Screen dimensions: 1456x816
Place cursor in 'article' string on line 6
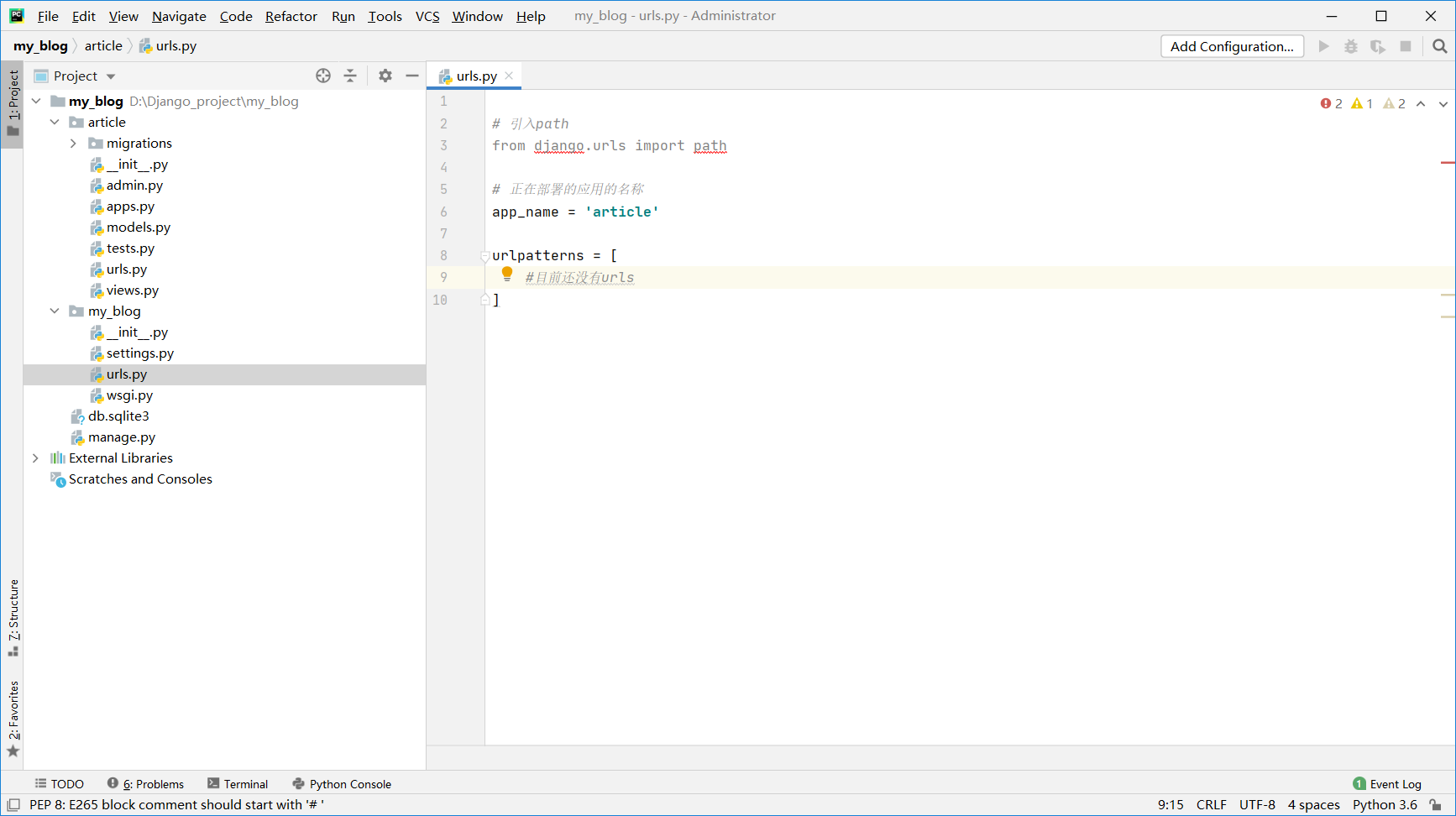[622, 212]
